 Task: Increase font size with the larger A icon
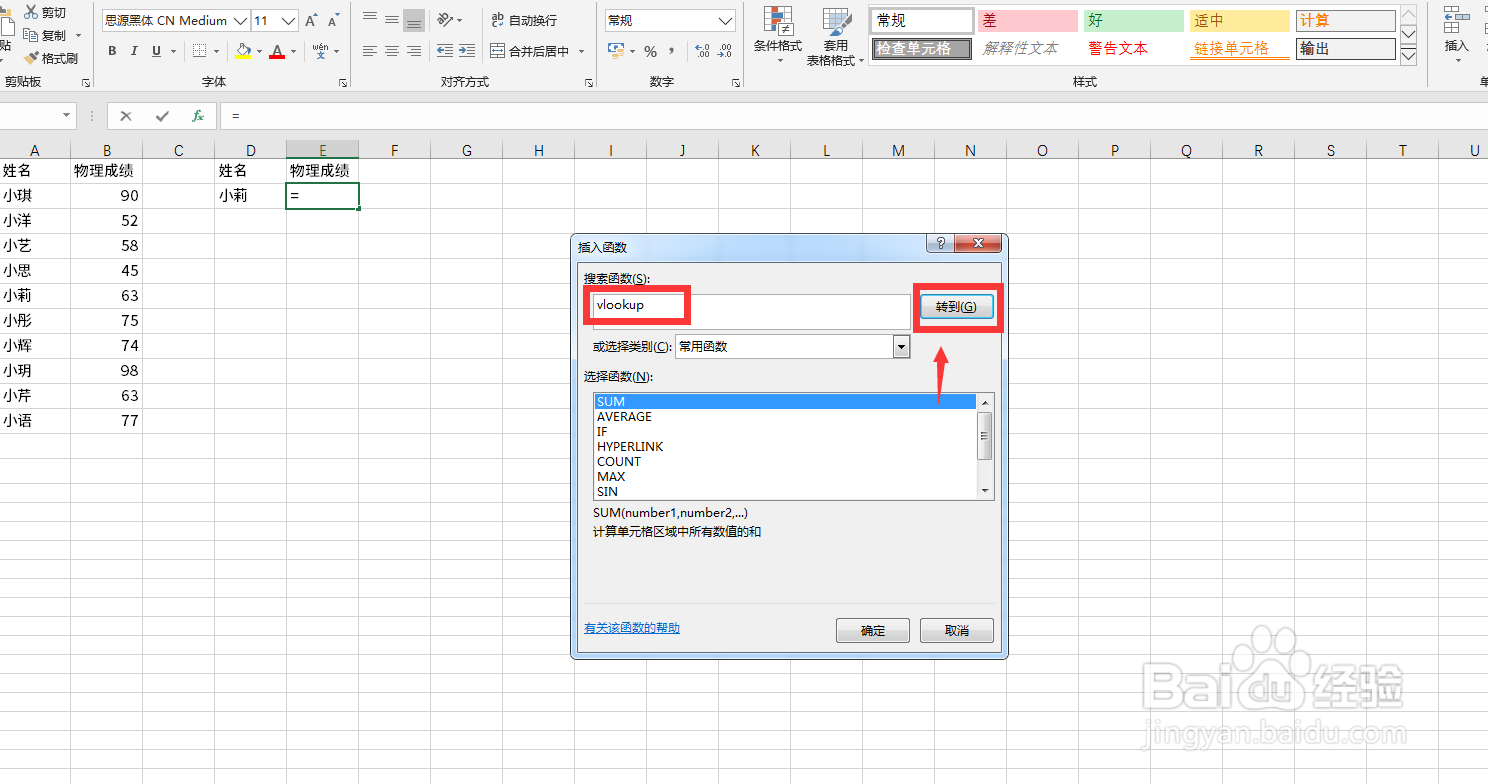311,21
